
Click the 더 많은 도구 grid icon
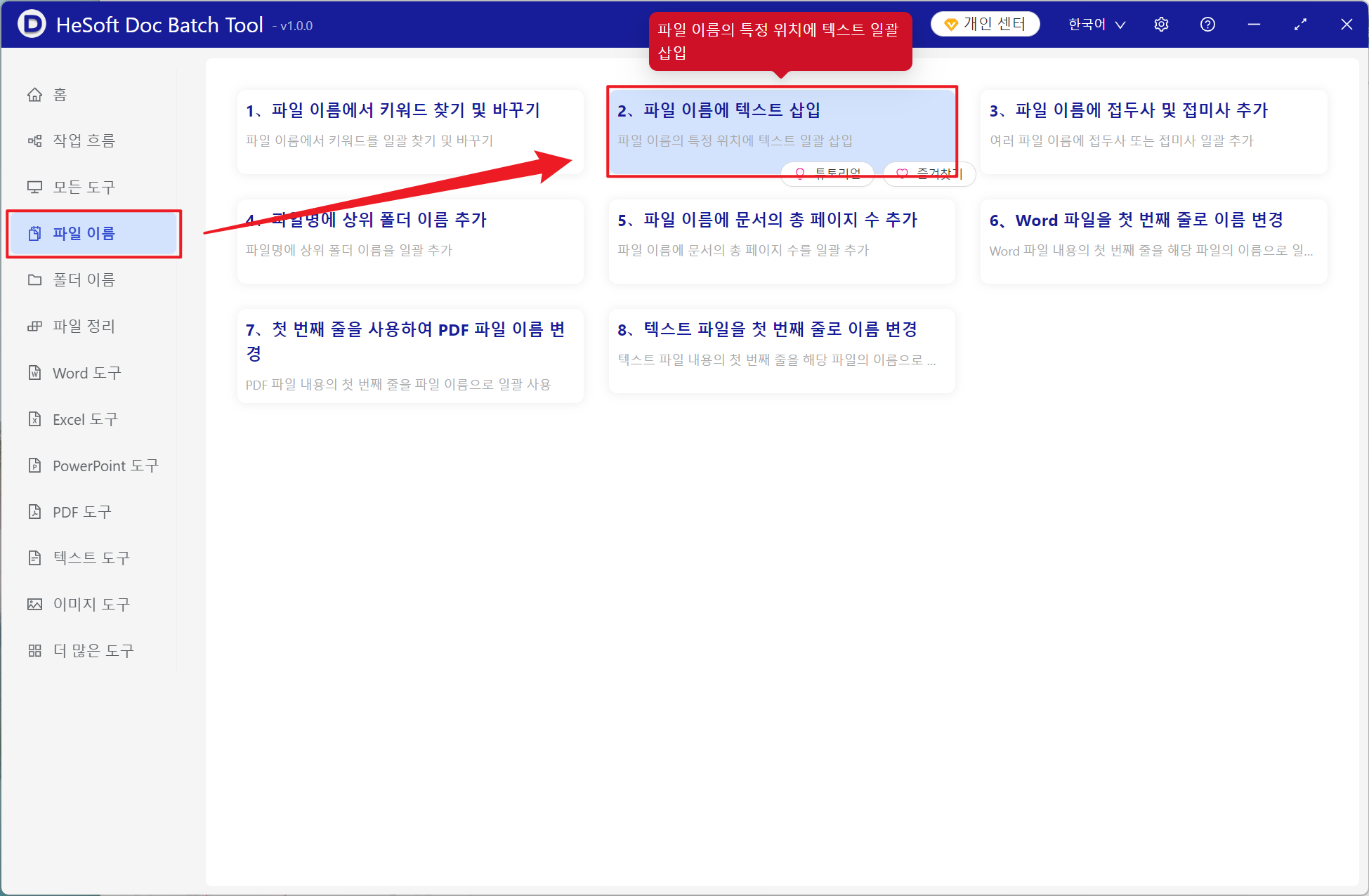click(34, 650)
